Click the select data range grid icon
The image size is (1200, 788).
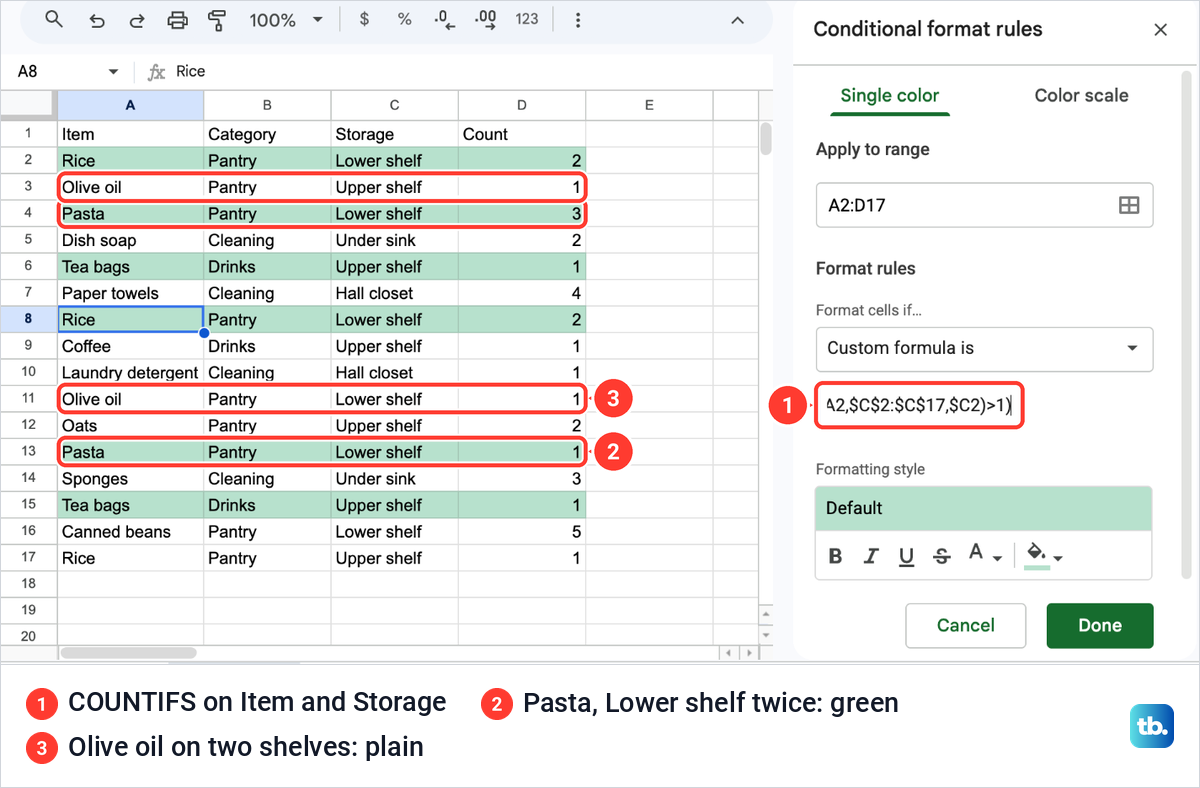pos(1129,205)
